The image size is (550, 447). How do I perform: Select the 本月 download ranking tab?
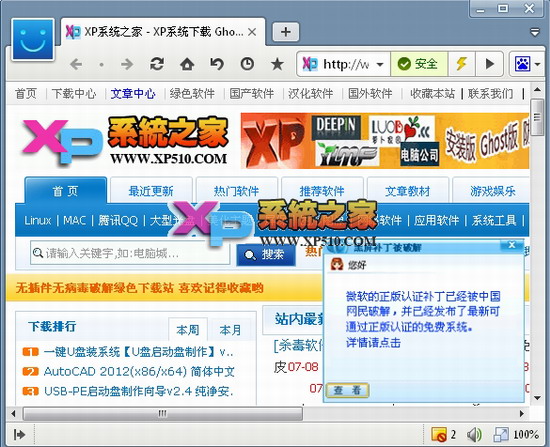[x=230, y=330]
